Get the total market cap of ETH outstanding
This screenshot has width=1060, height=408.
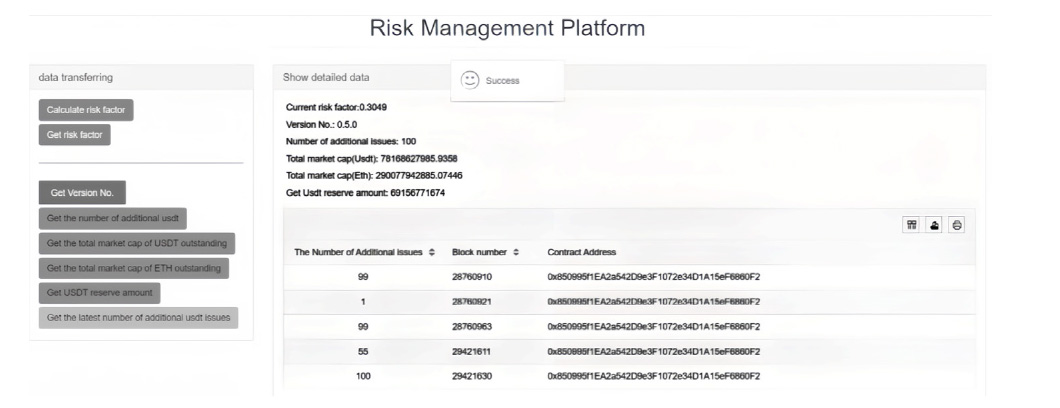point(134,268)
